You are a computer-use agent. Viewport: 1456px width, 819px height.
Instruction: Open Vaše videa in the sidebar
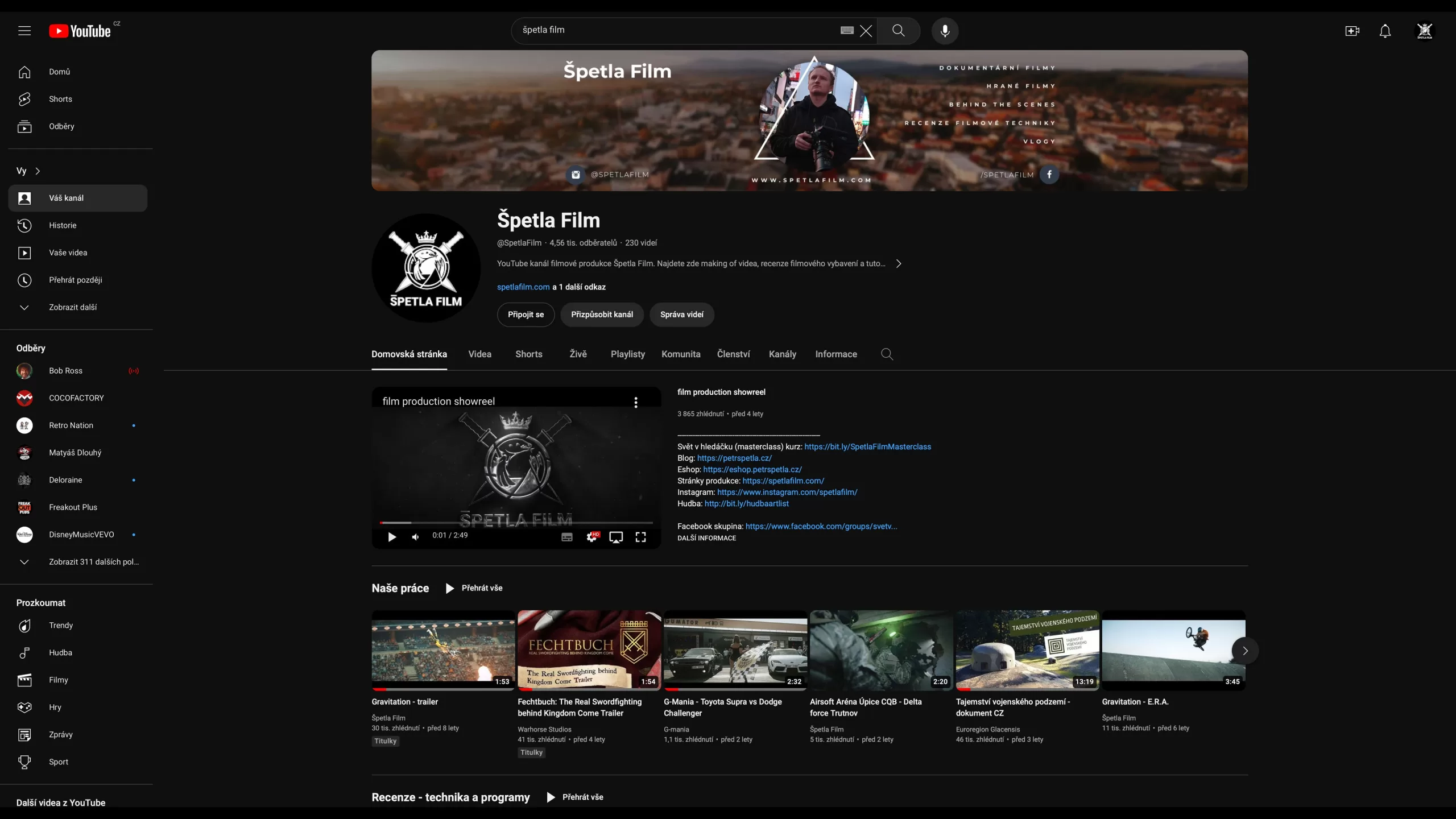pos(78,253)
